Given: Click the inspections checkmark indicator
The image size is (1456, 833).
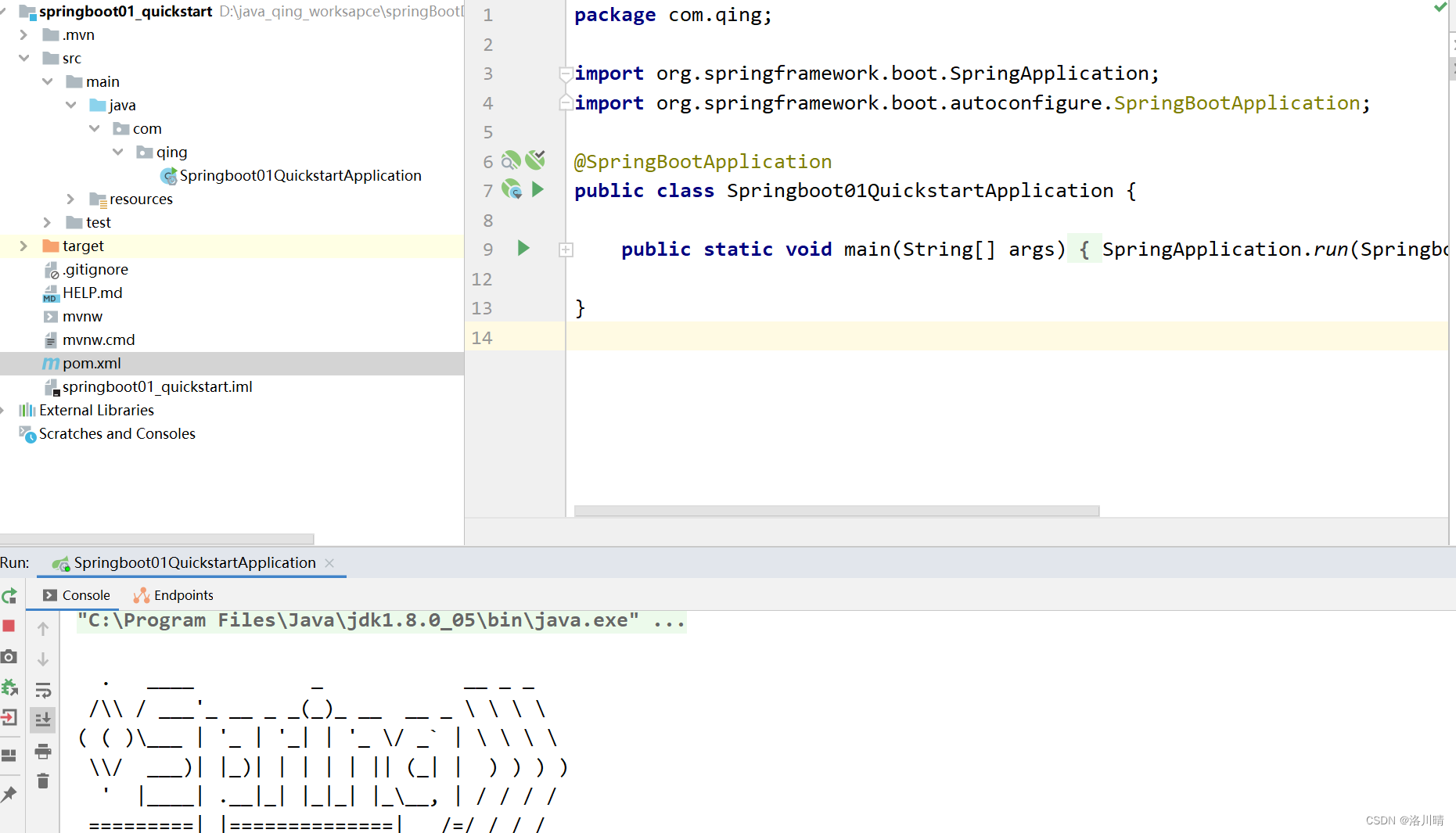Looking at the screenshot, I should [1442, 8].
